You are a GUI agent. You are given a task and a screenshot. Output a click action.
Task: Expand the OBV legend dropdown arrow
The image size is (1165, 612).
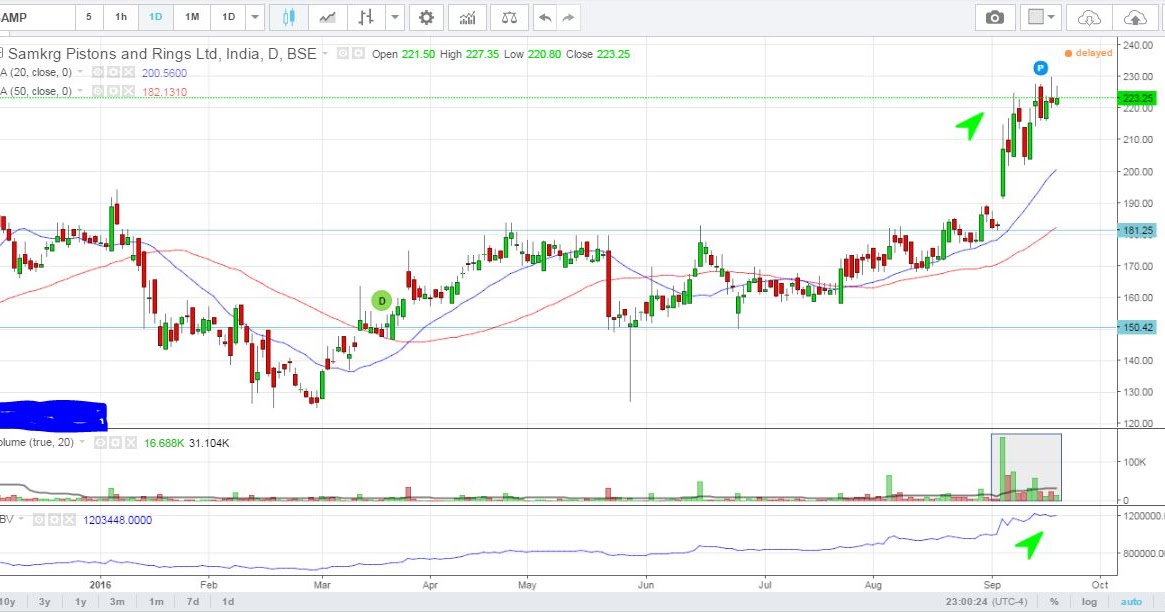pyautogui.click(x=21, y=519)
